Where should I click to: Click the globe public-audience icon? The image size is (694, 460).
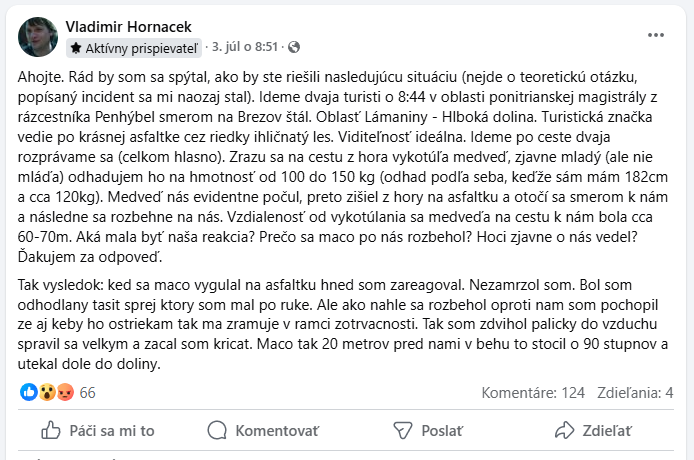(295, 47)
